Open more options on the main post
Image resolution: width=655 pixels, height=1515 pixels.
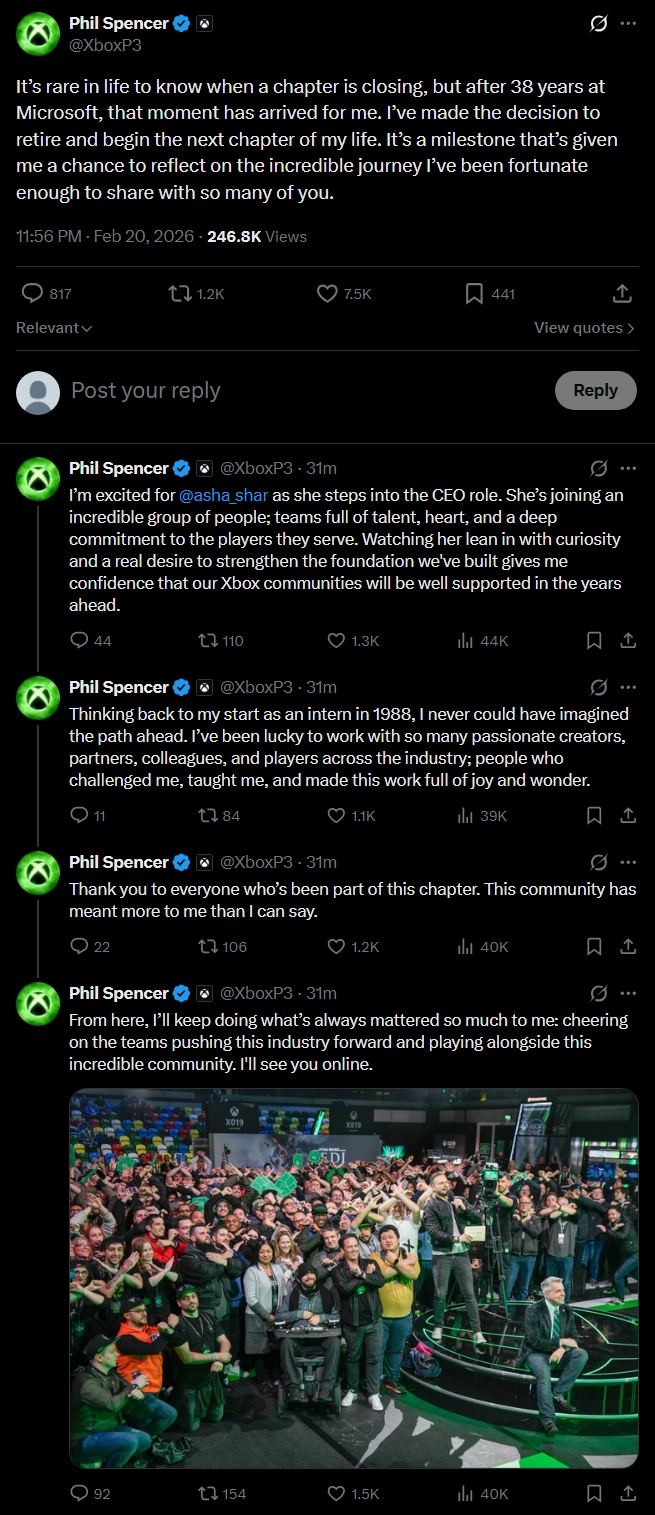628,23
